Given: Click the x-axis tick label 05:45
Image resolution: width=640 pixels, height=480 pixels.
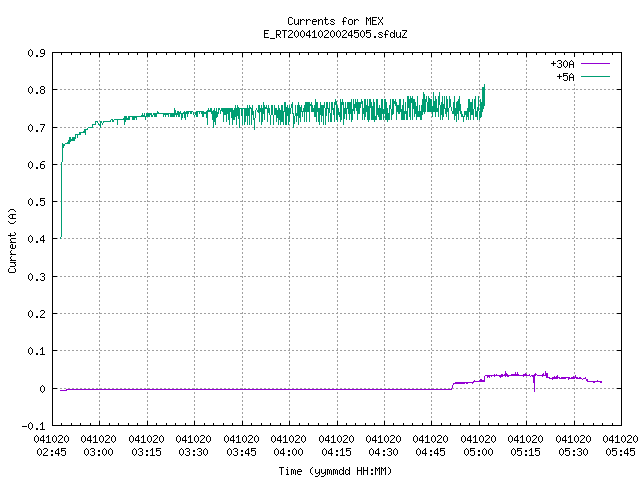Looking at the screenshot, I should coord(620,452).
